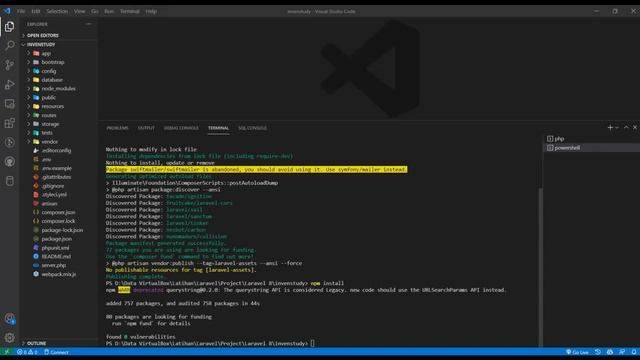
Task: Expand the Outline section
Action: [x=59, y=343]
